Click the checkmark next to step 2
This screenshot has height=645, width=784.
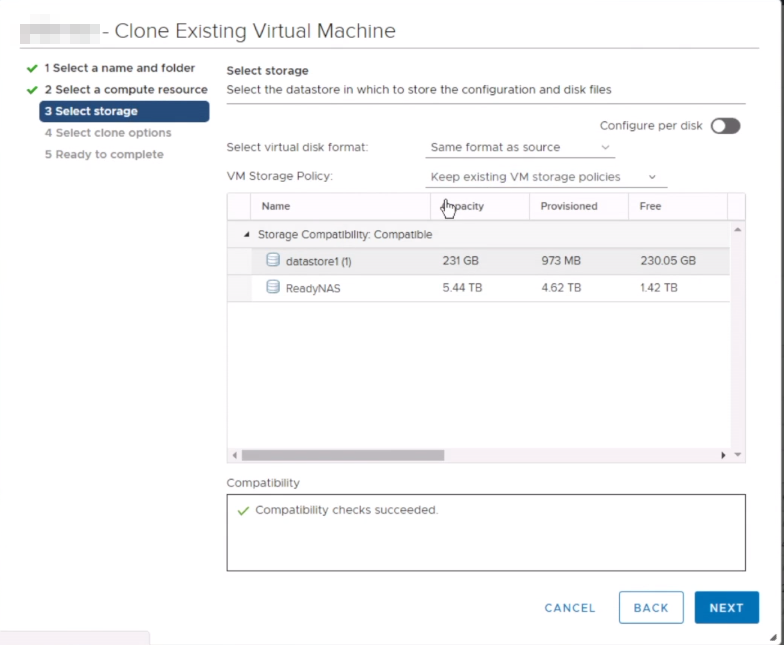tap(32, 90)
